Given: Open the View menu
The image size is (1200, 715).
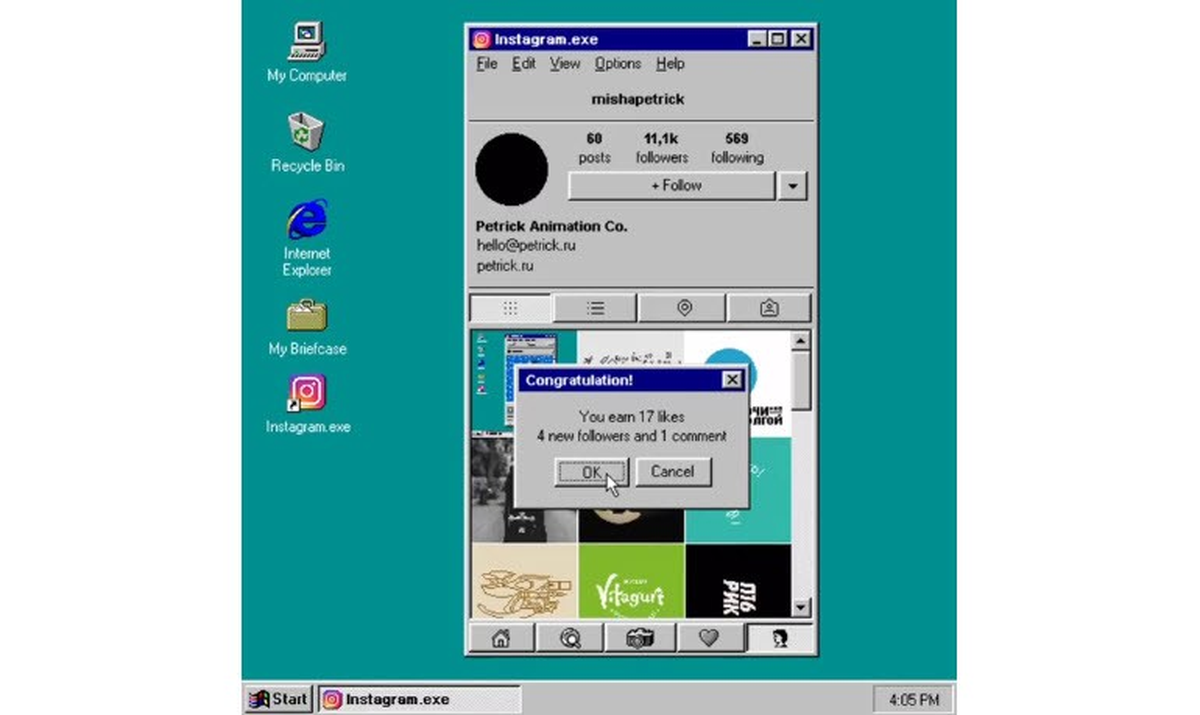Looking at the screenshot, I should point(564,63).
